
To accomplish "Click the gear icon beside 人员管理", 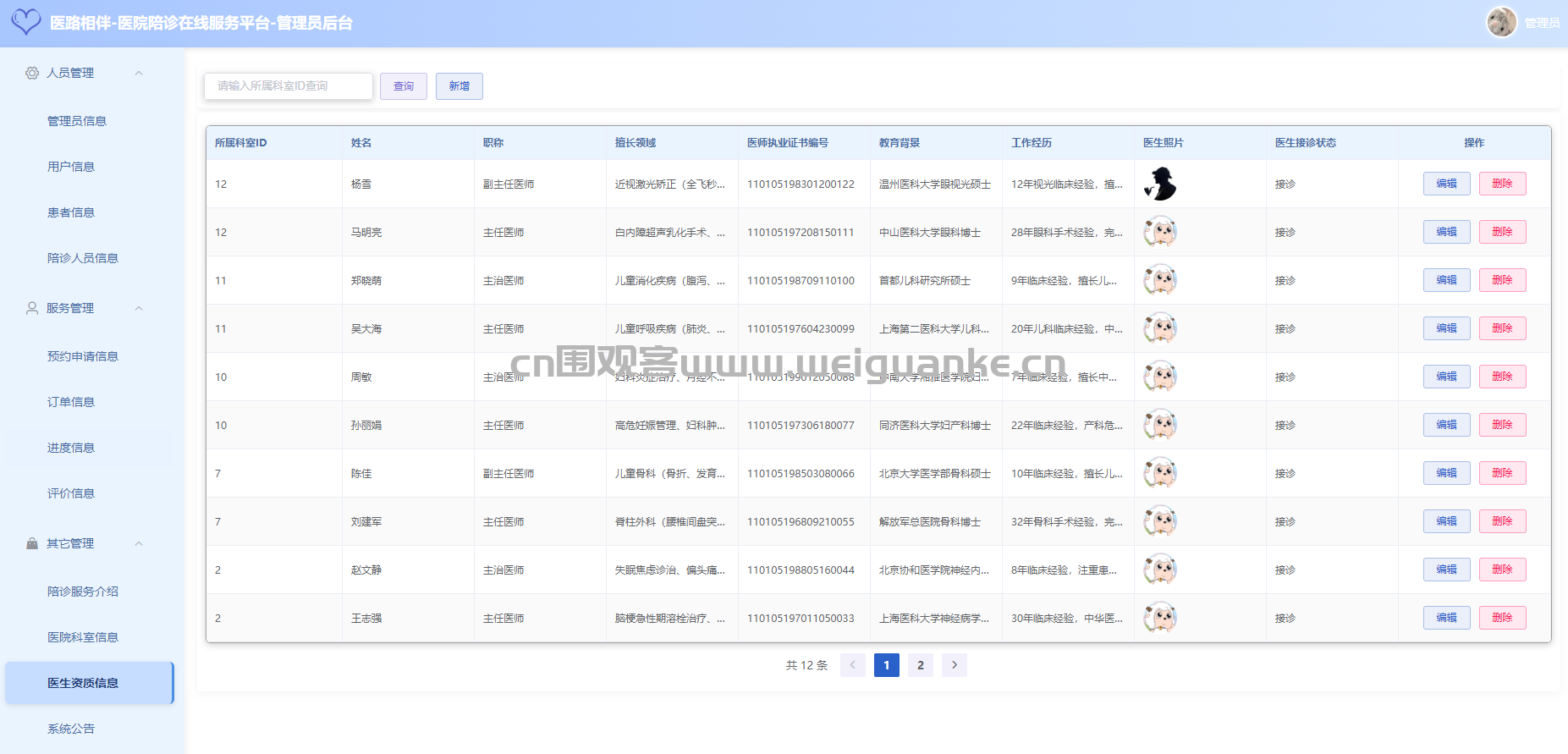I will (x=32, y=73).
